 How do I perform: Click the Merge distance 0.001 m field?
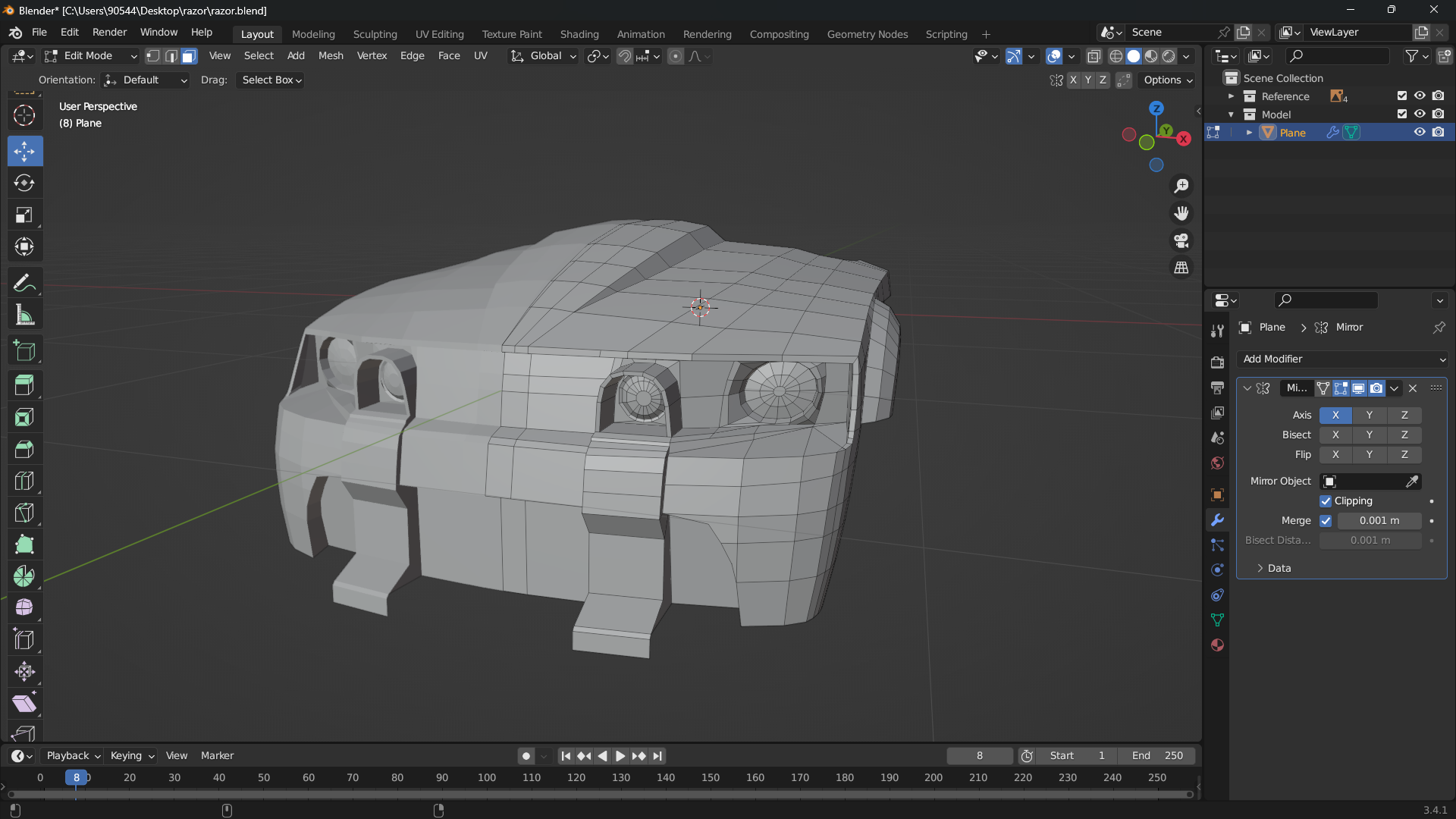pos(1379,521)
